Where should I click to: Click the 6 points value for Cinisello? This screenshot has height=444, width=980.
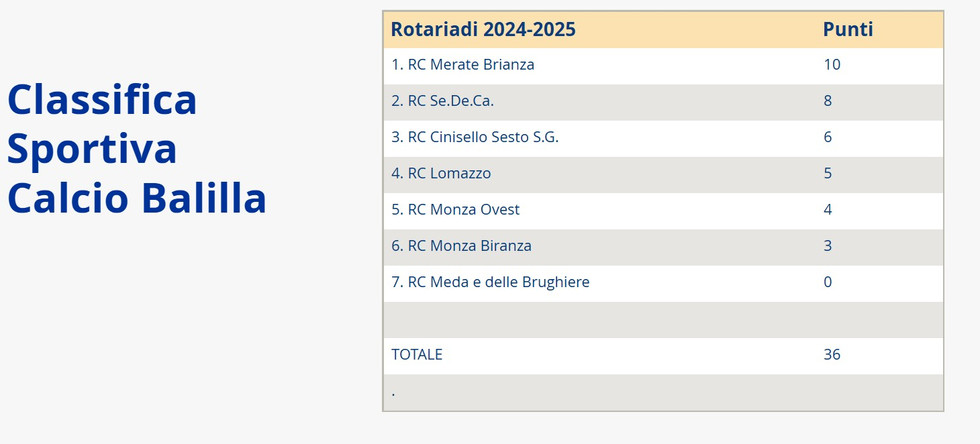point(828,137)
